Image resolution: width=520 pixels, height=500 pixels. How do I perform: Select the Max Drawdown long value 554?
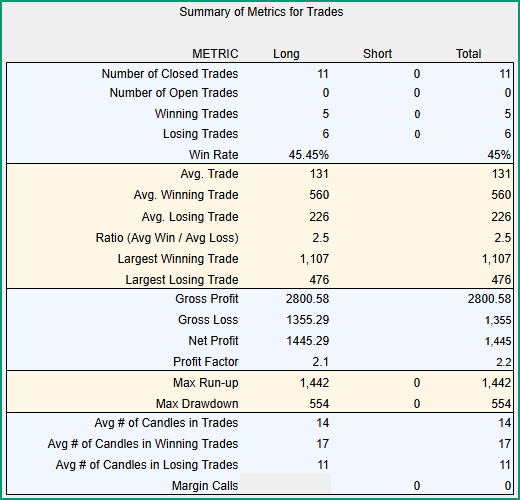pyautogui.click(x=319, y=404)
